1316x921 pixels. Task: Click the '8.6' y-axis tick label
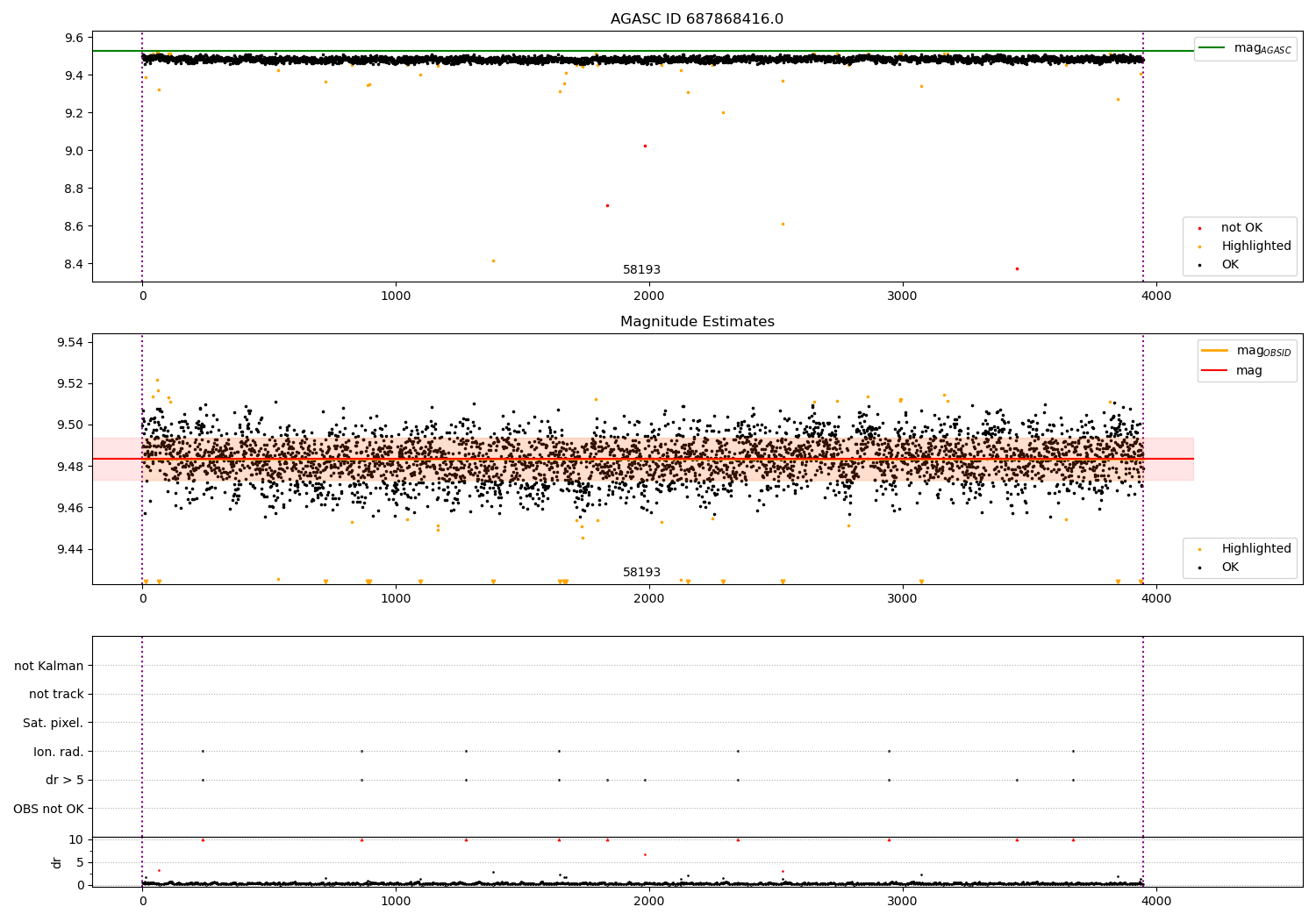[x=74, y=226]
